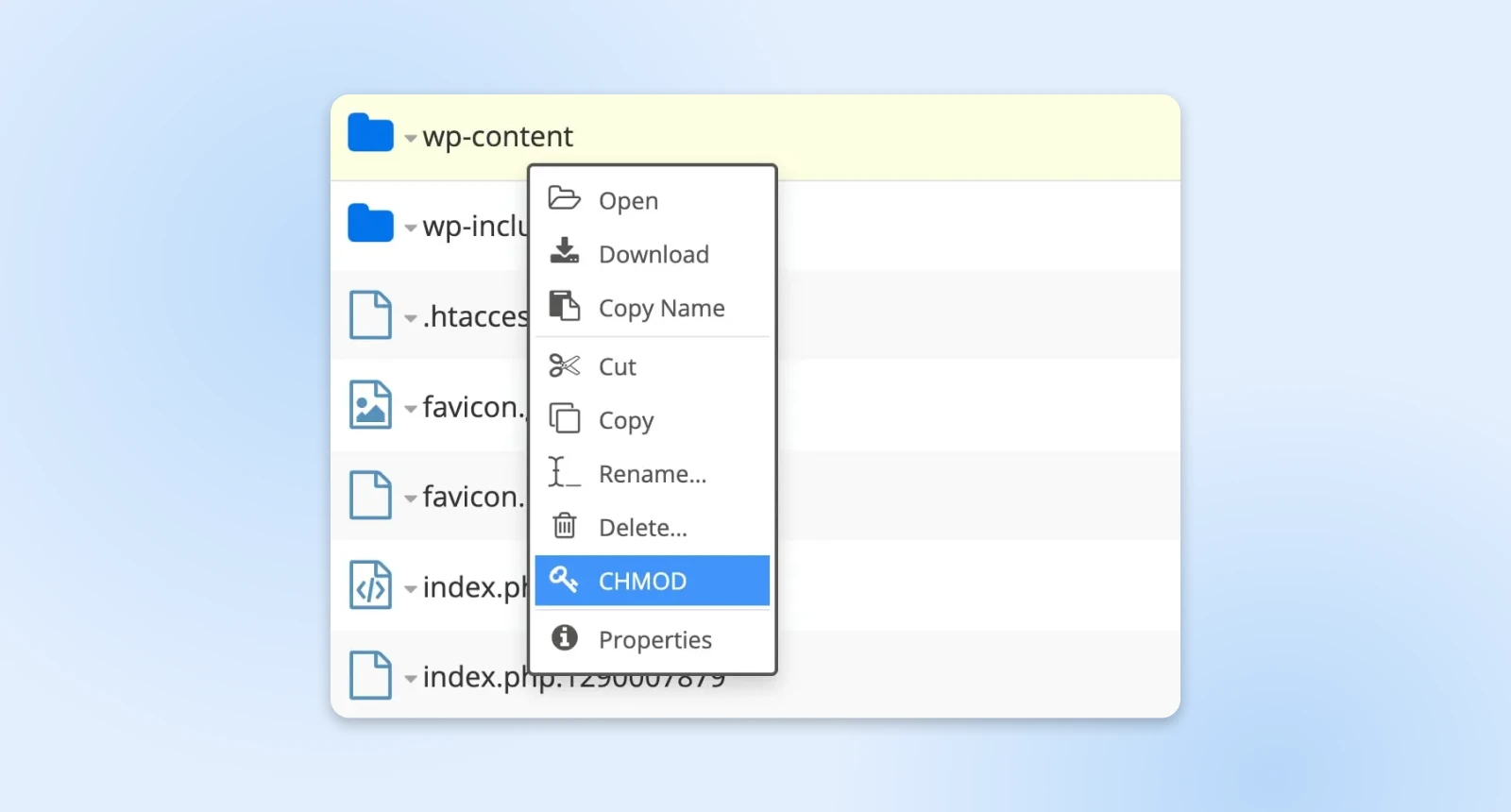This screenshot has height=812, width=1511.
Task: Click the scissors icon beside Cut
Action: click(x=565, y=364)
